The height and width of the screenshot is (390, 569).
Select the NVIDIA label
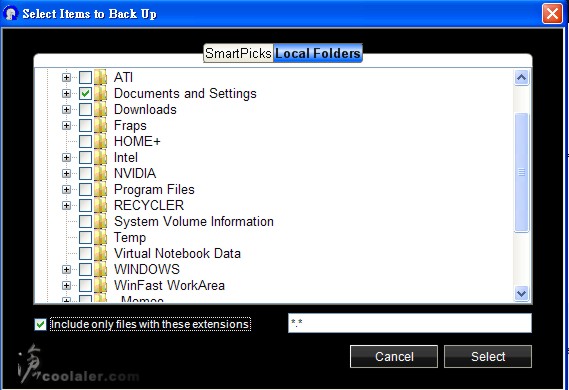pos(135,173)
